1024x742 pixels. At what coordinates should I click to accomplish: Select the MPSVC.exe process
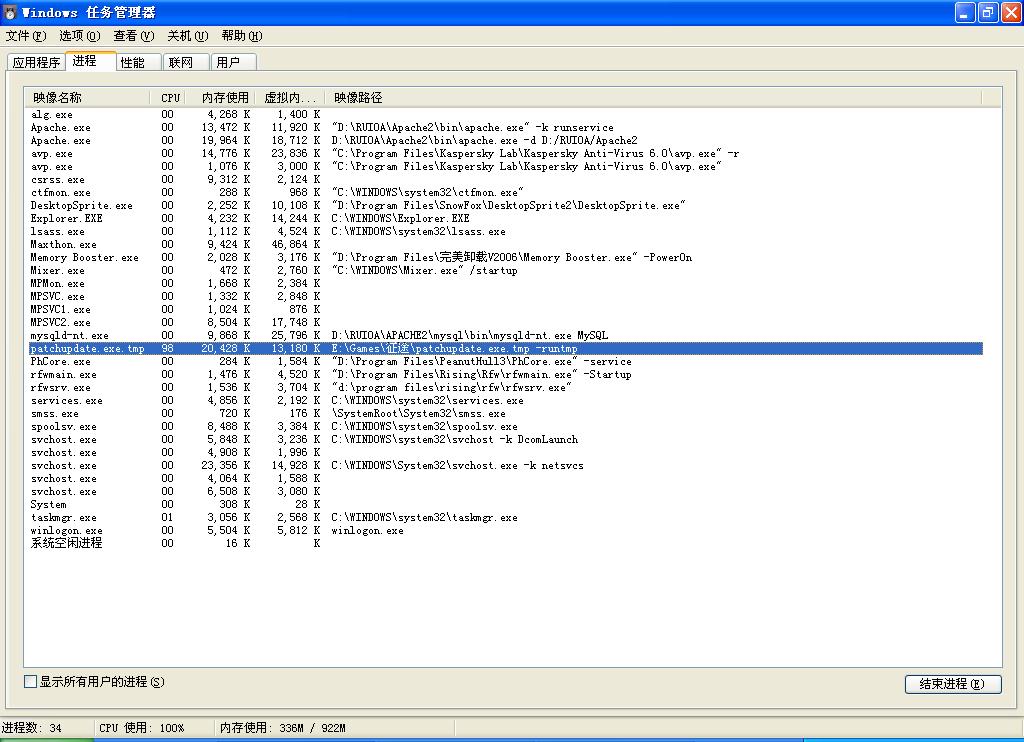click(x=506, y=297)
